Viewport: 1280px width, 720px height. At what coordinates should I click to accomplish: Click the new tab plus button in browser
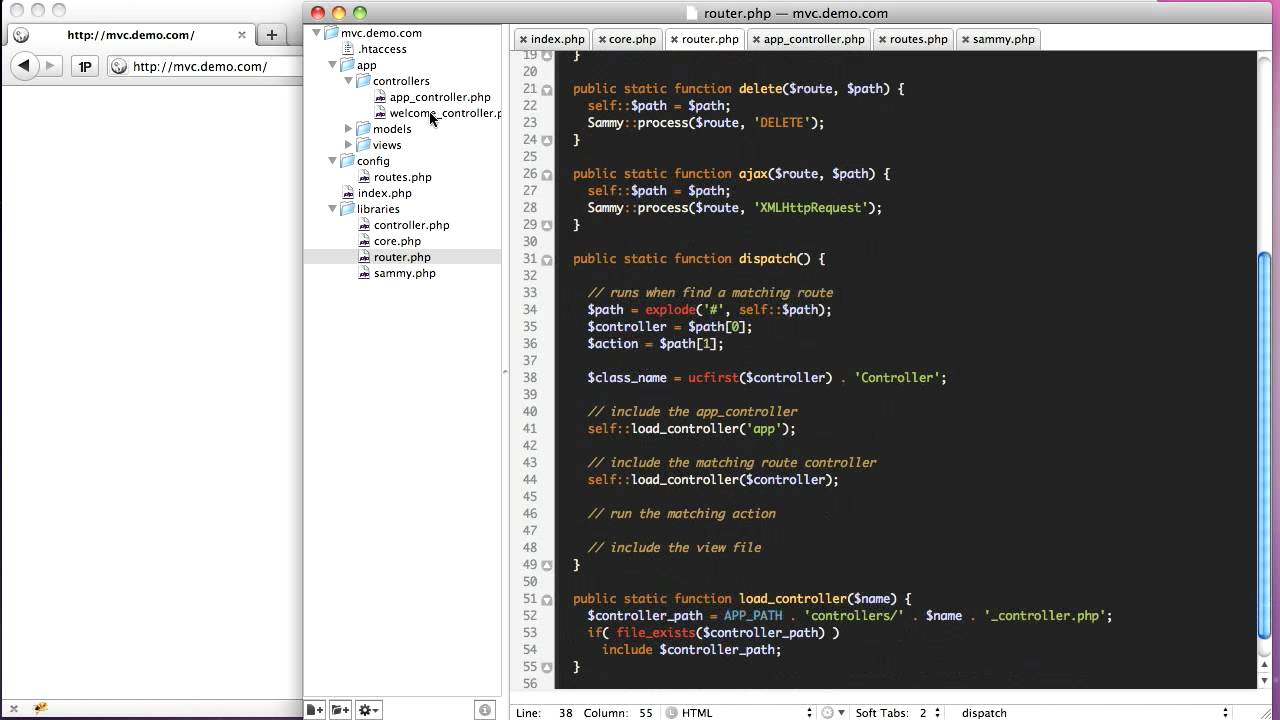(271, 34)
